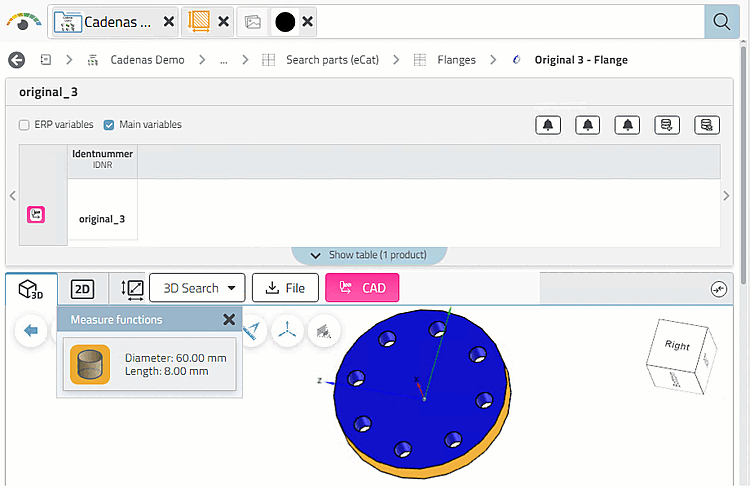This screenshot has width=750, height=488.
Task: Click Original 3 - Flange breadcrumb
Action: (581, 60)
